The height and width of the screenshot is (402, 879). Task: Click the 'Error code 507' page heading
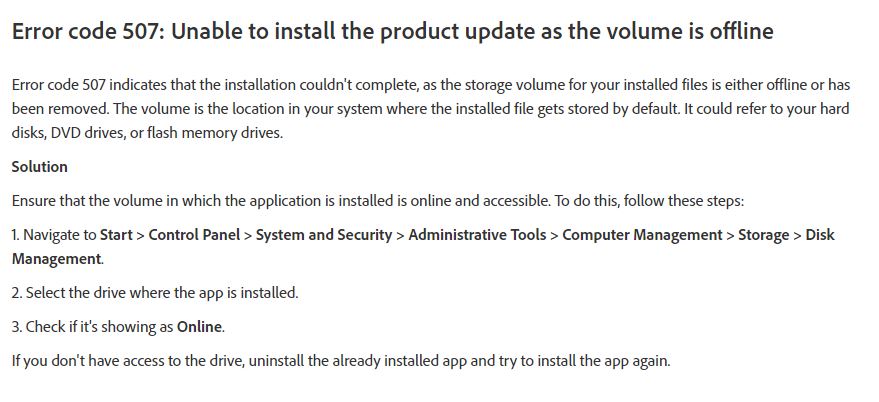(x=392, y=32)
